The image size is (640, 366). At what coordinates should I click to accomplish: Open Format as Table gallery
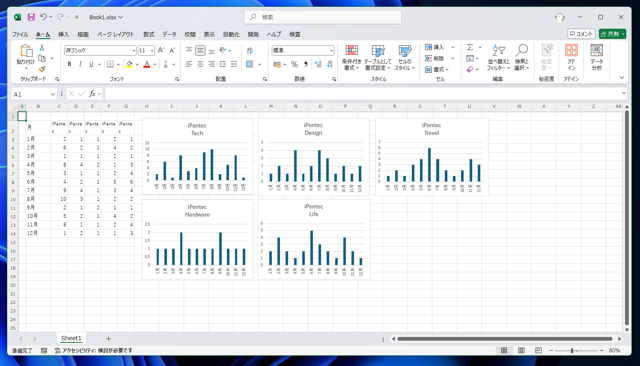click(378, 58)
